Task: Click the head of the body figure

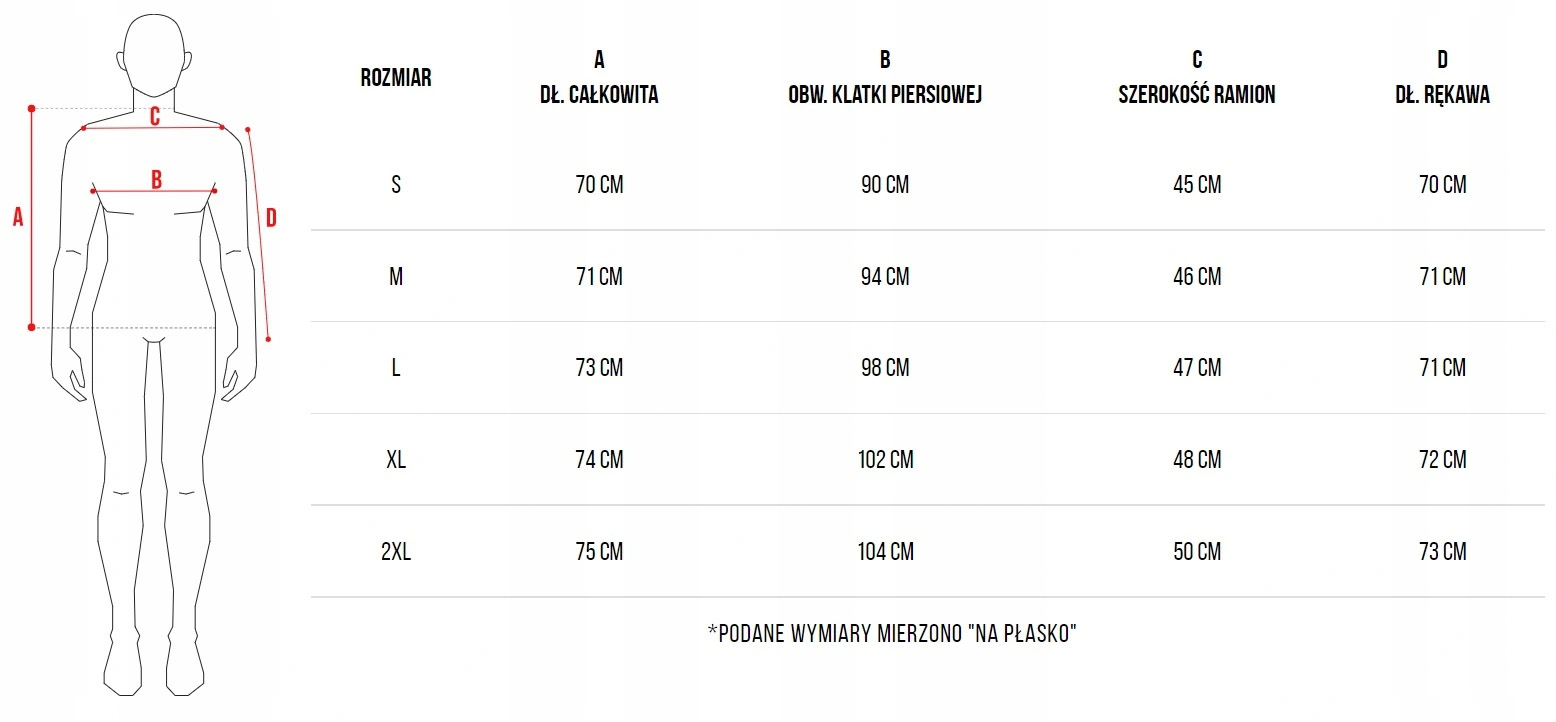Action: tap(154, 57)
